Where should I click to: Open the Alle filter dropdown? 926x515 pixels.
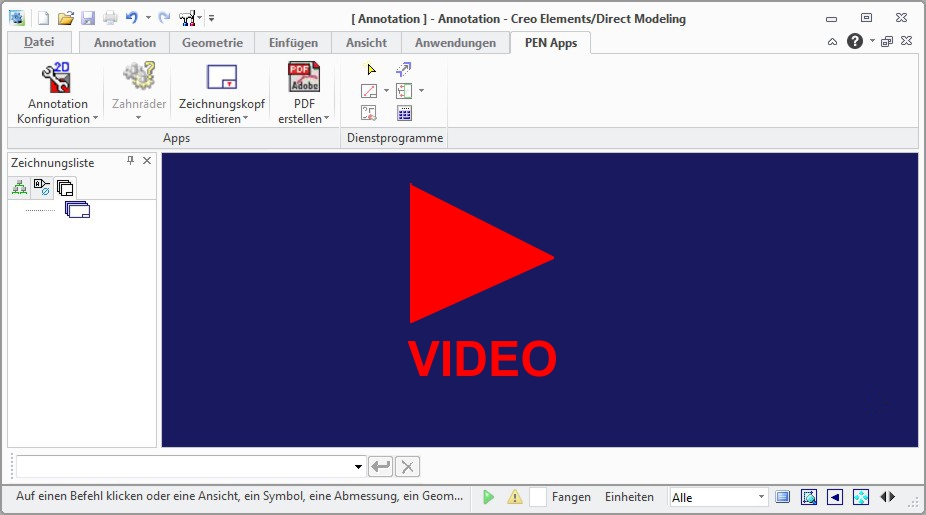coord(761,497)
